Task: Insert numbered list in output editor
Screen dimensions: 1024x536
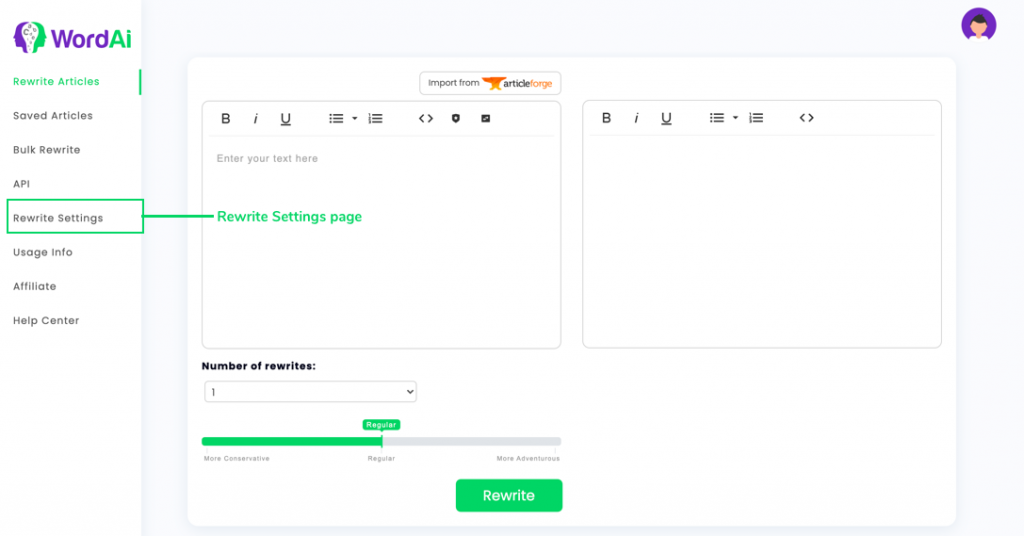Action: tap(756, 118)
